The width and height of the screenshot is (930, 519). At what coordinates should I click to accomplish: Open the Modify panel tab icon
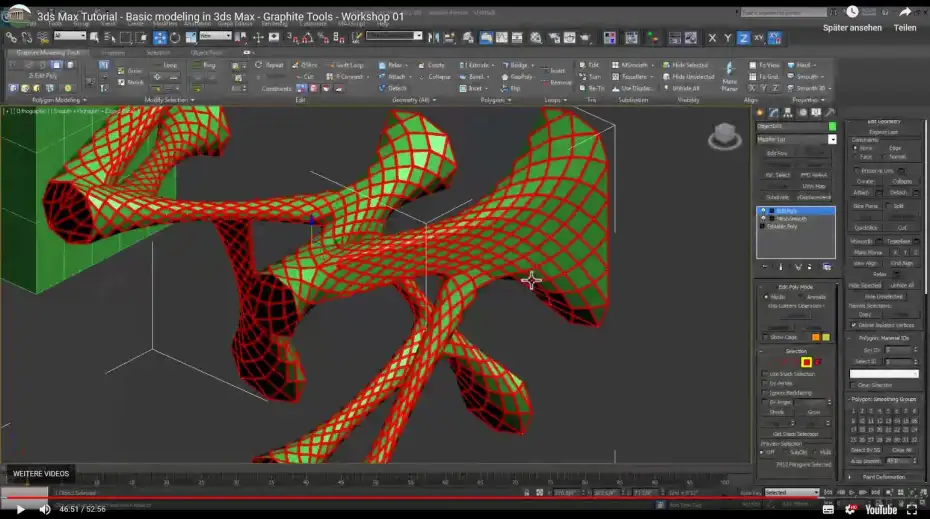(x=773, y=112)
